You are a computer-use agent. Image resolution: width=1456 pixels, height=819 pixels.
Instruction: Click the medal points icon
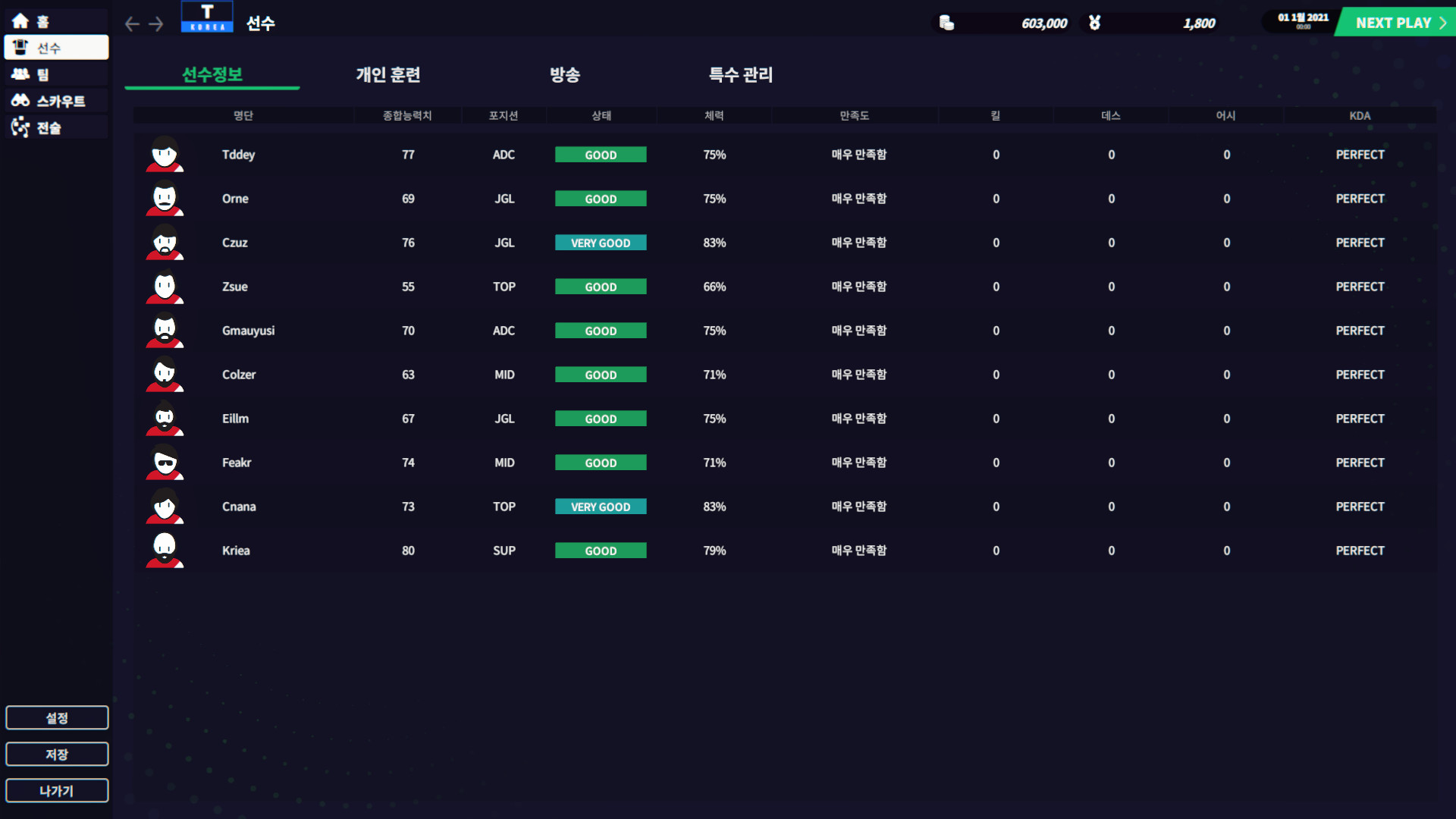(x=1094, y=24)
